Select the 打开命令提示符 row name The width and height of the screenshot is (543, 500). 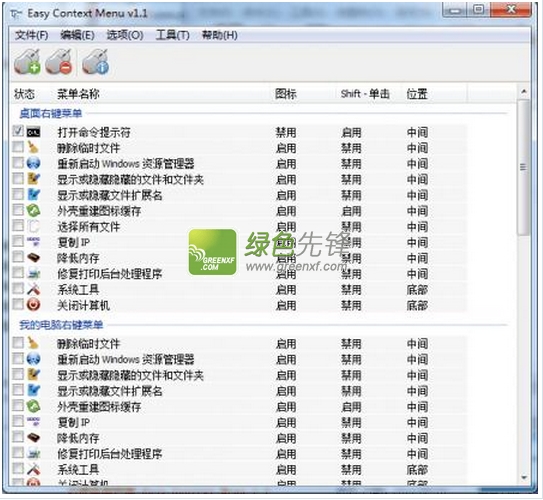tap(94, 132)
